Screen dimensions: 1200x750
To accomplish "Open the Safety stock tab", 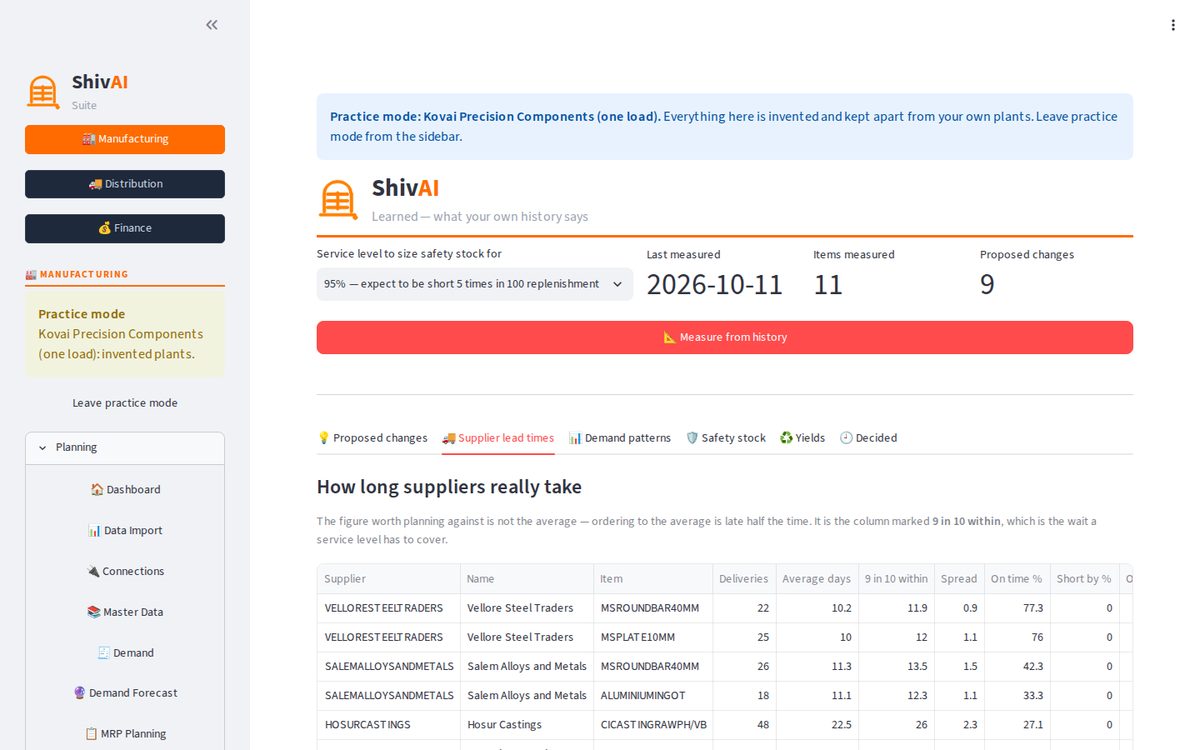I will [x=726, y=438].
